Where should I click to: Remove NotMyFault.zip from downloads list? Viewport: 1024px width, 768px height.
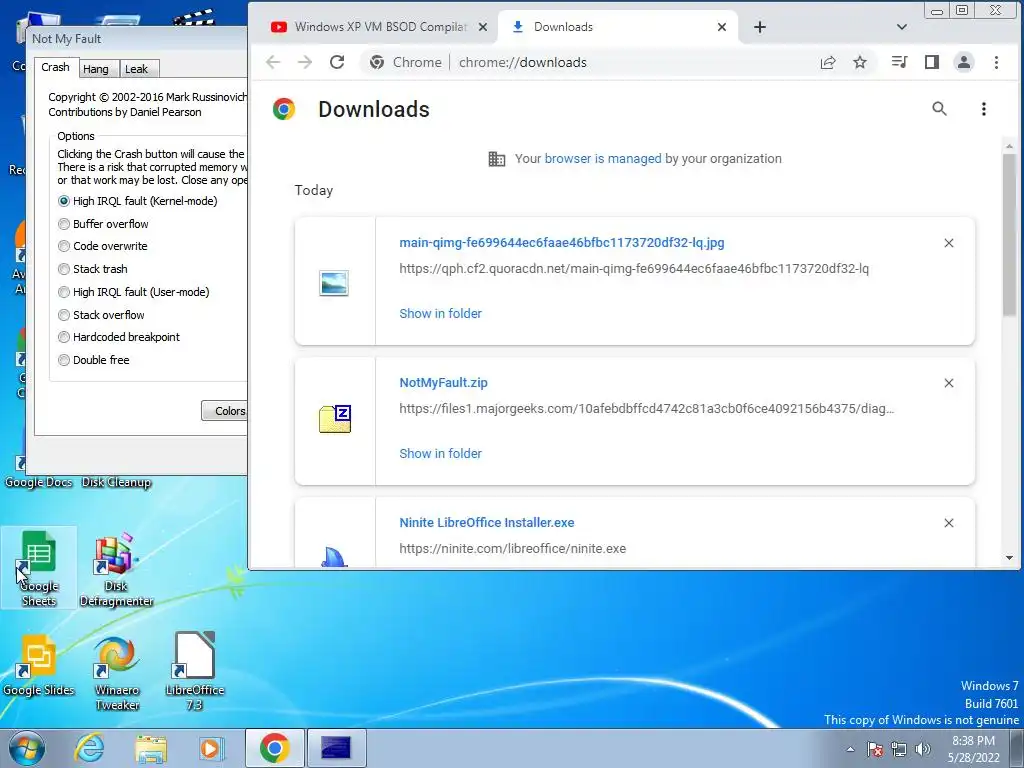(949, 383)
